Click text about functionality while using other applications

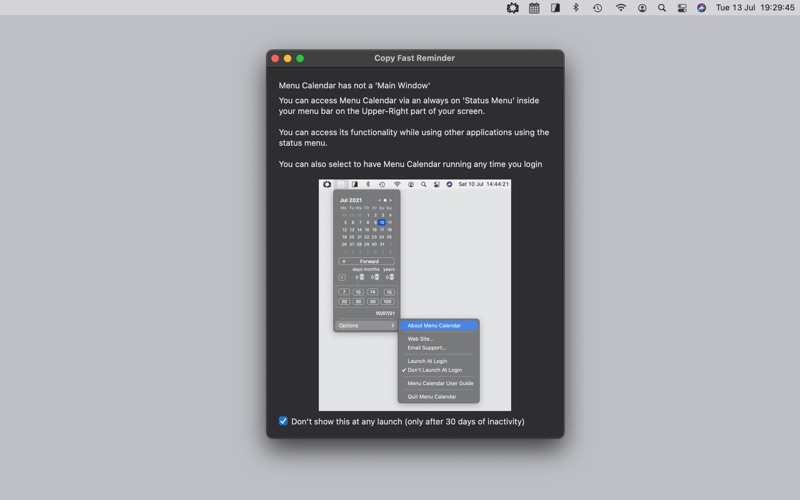pyautogui.click(x=414, y=137)
